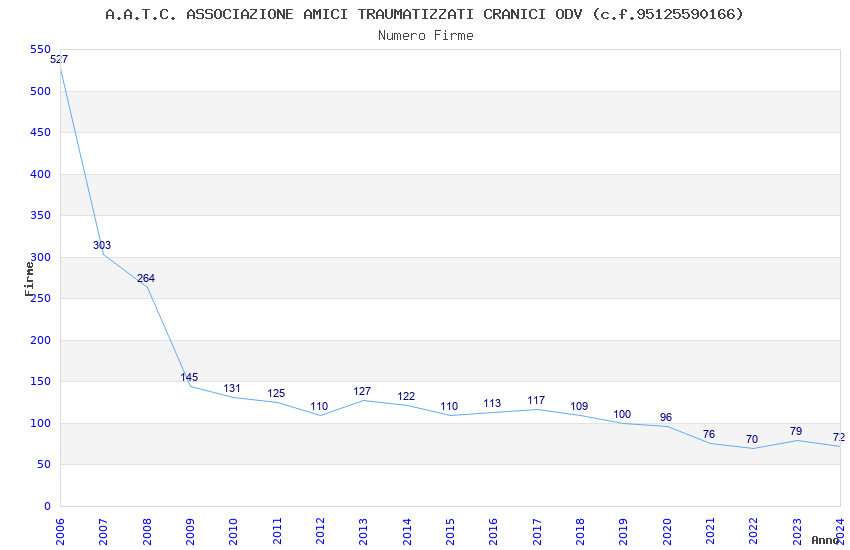Click the x-axis year label 2014

[407, 531]
